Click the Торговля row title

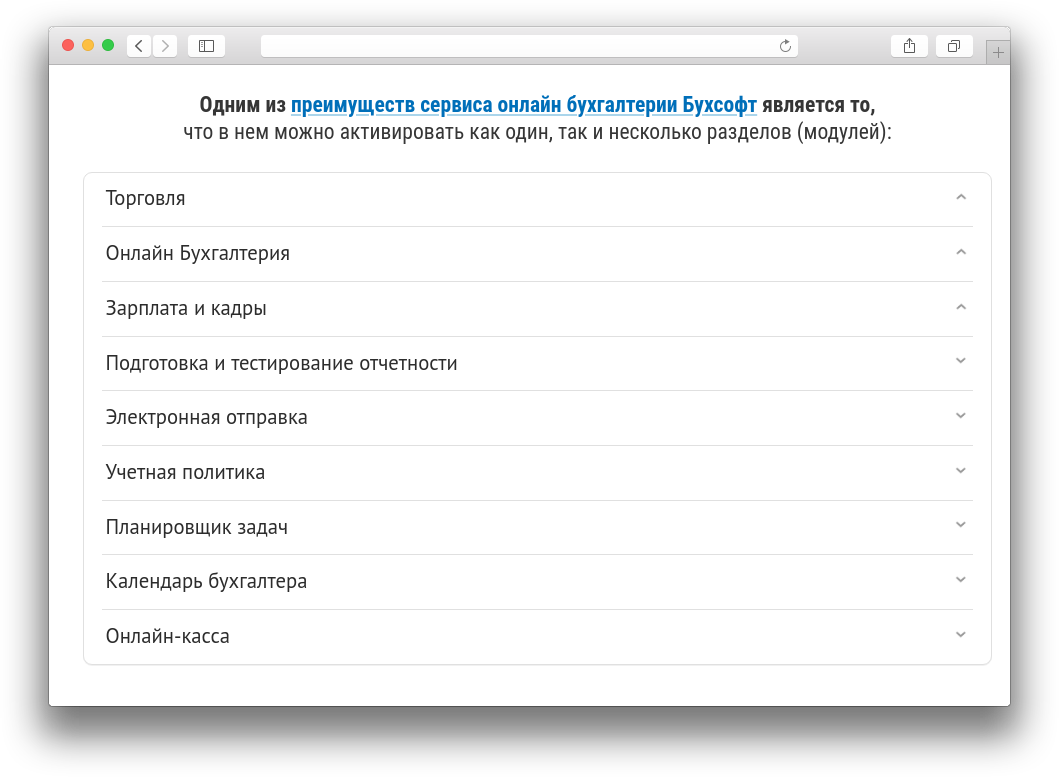coord(145,199)
